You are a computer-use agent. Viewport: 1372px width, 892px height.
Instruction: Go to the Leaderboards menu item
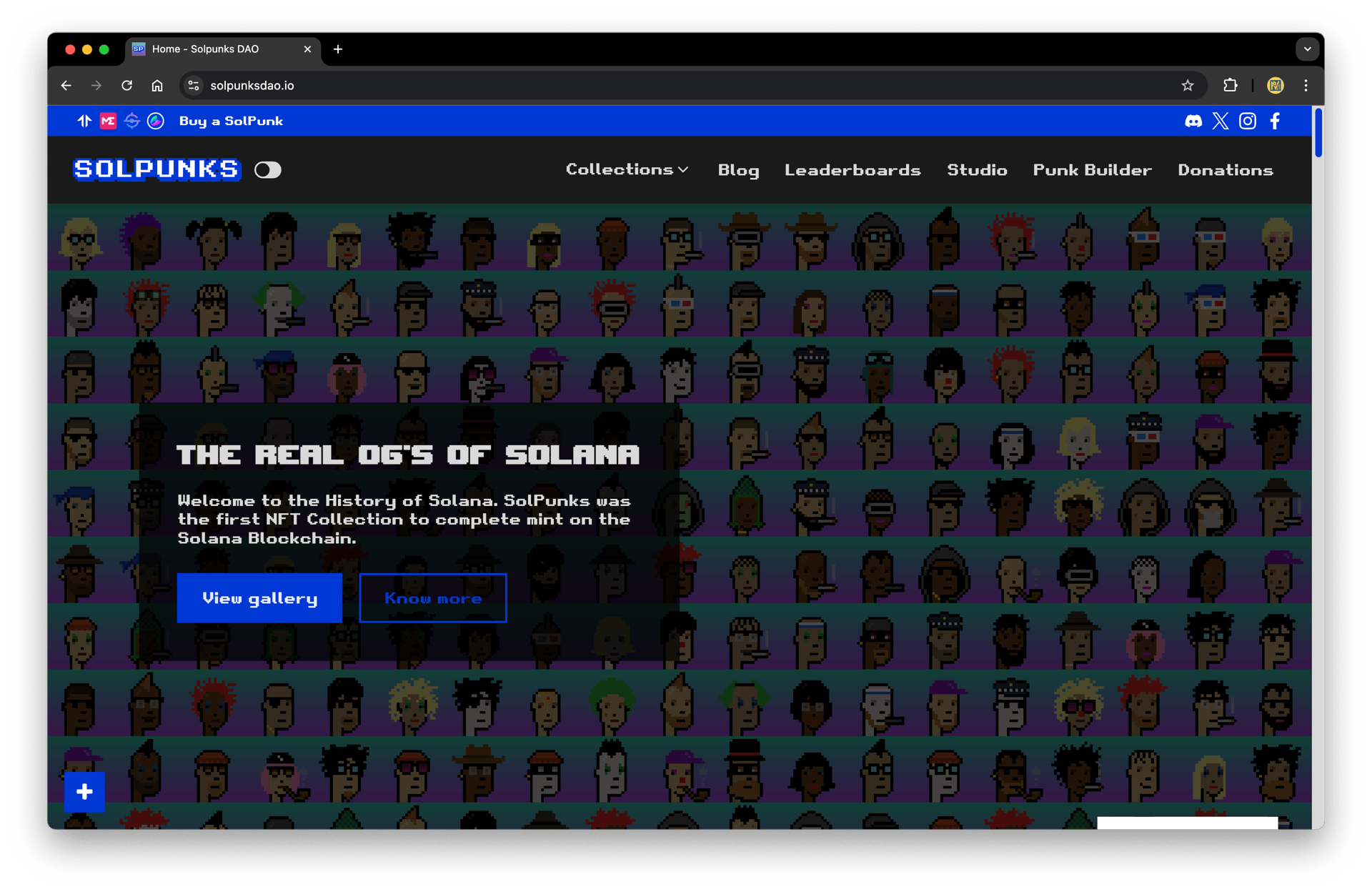tap(852, 170)
